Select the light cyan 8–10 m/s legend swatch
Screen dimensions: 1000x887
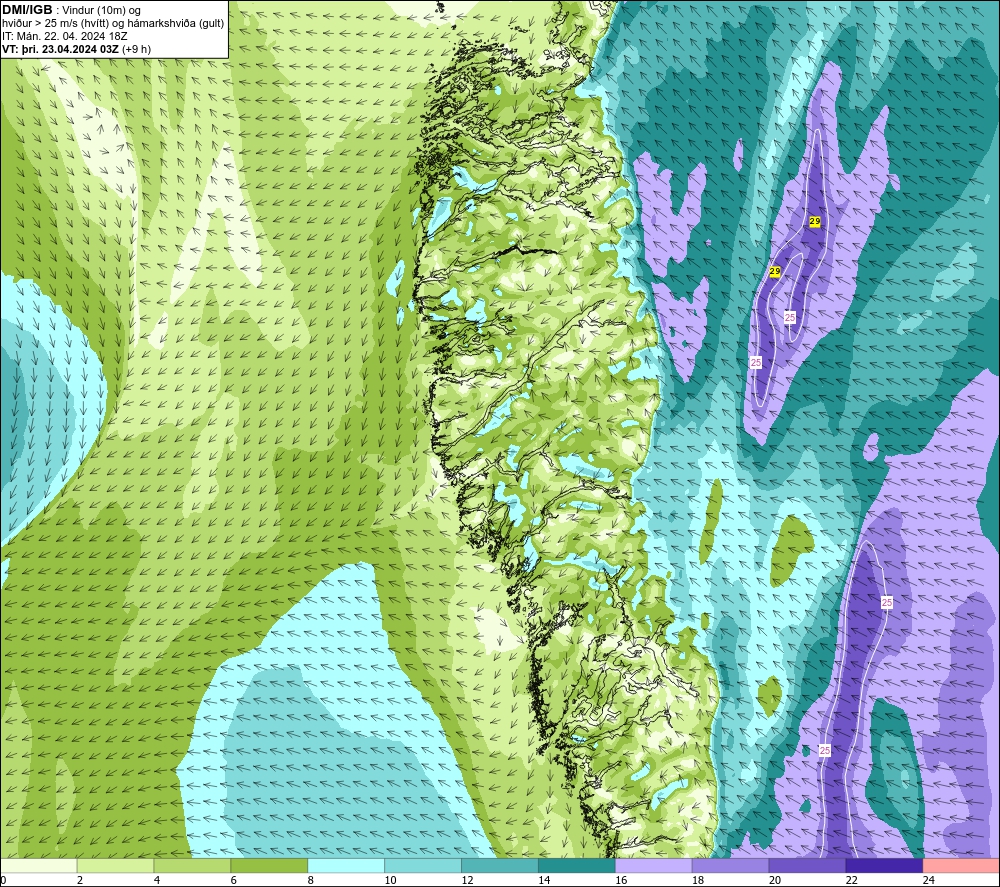[346, 865]
